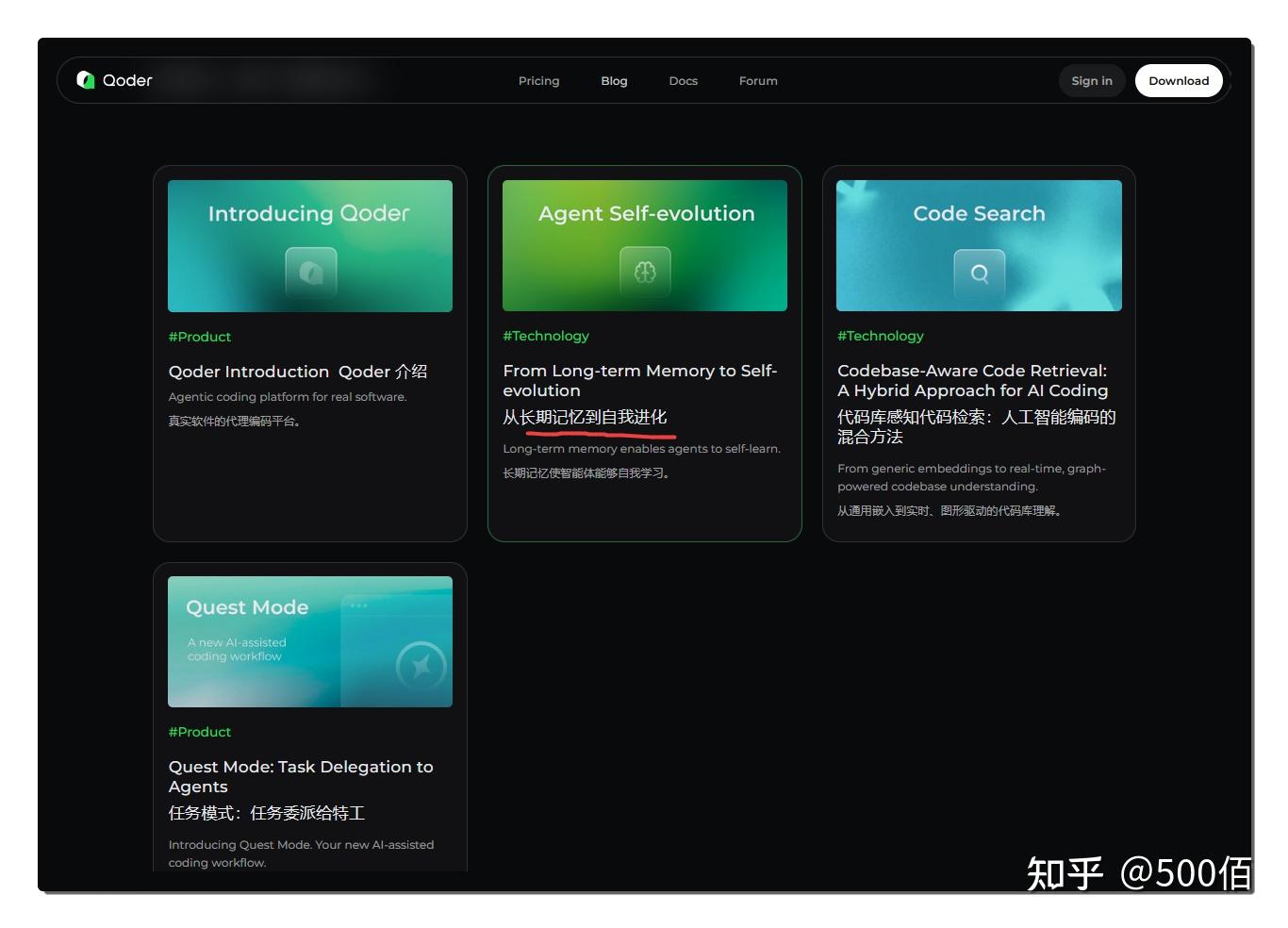This screenshot has width=1288, height=928.
Task: Navigate to the Pricing page
Action: pyautogui.click(x=538, y=80)
